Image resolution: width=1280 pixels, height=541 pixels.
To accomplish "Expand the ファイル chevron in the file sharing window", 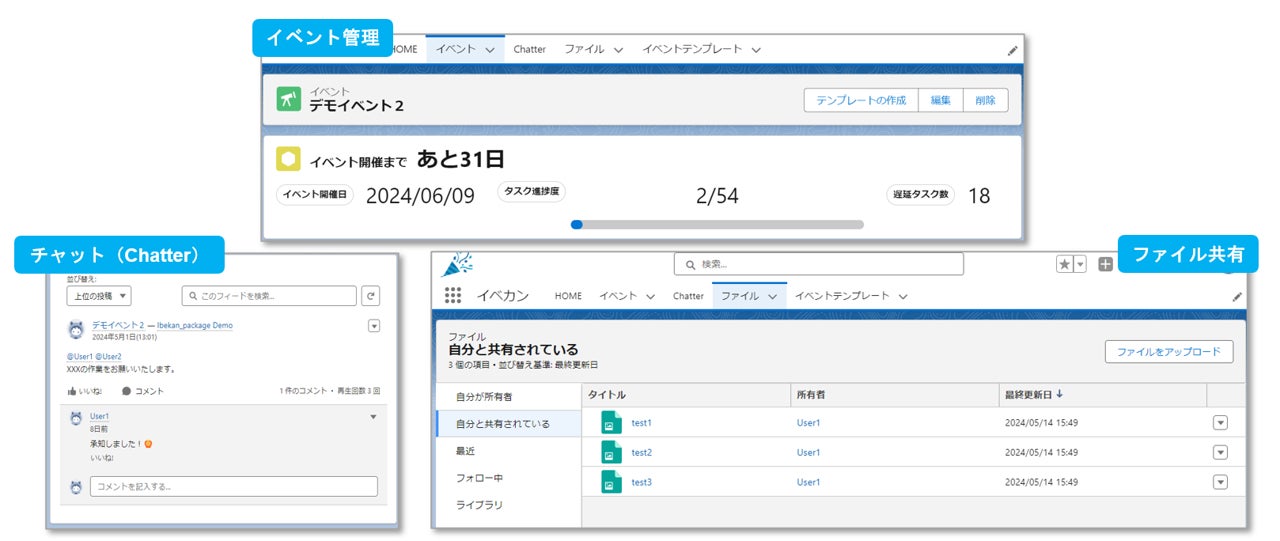I will pyautogui.click(x=772, y=297).
